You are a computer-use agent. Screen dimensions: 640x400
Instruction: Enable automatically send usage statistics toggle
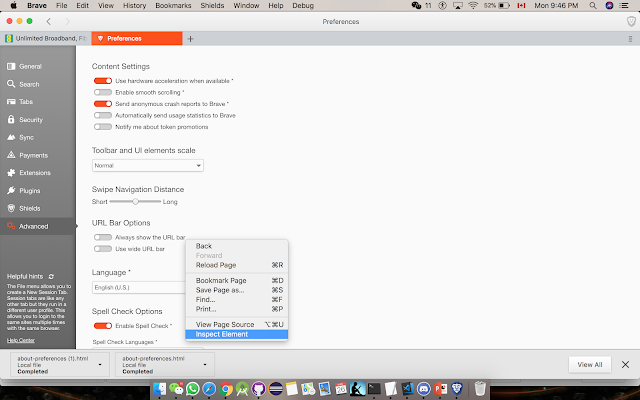tap(103, 116)
